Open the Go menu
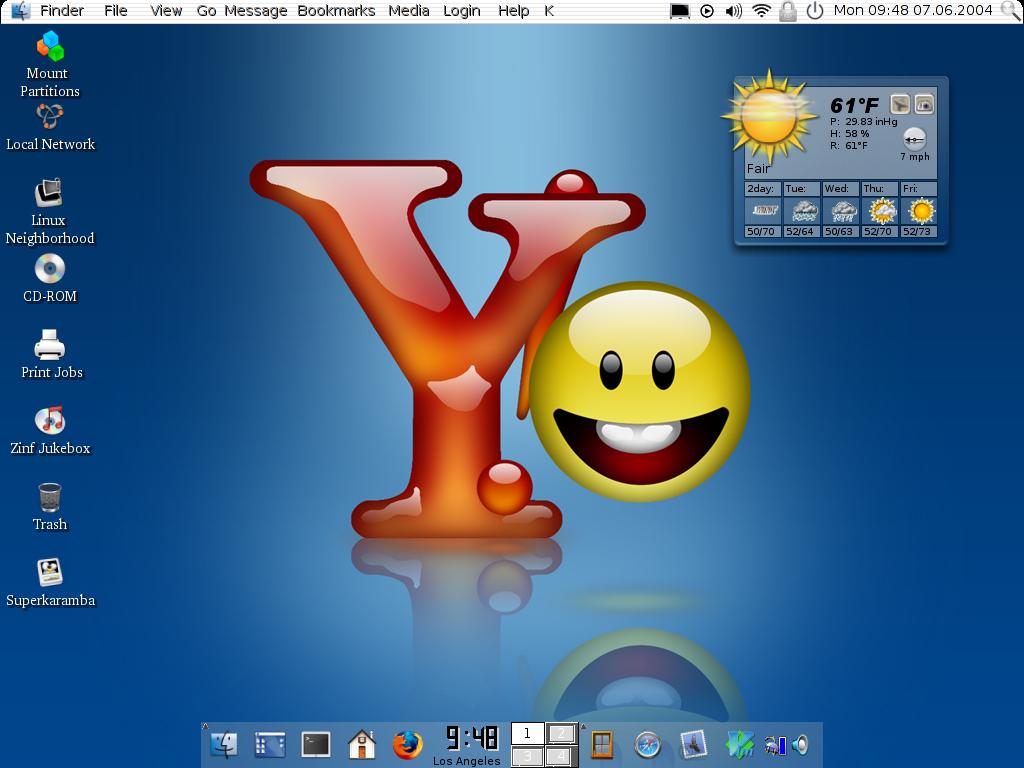 [206, 11]
